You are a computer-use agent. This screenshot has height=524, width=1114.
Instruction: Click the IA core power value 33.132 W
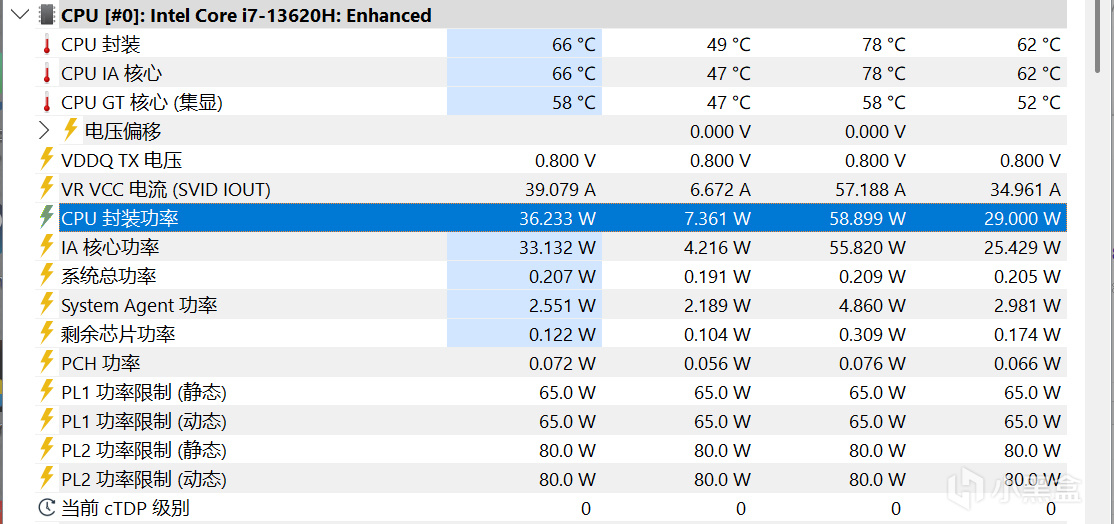click(558, 247)
